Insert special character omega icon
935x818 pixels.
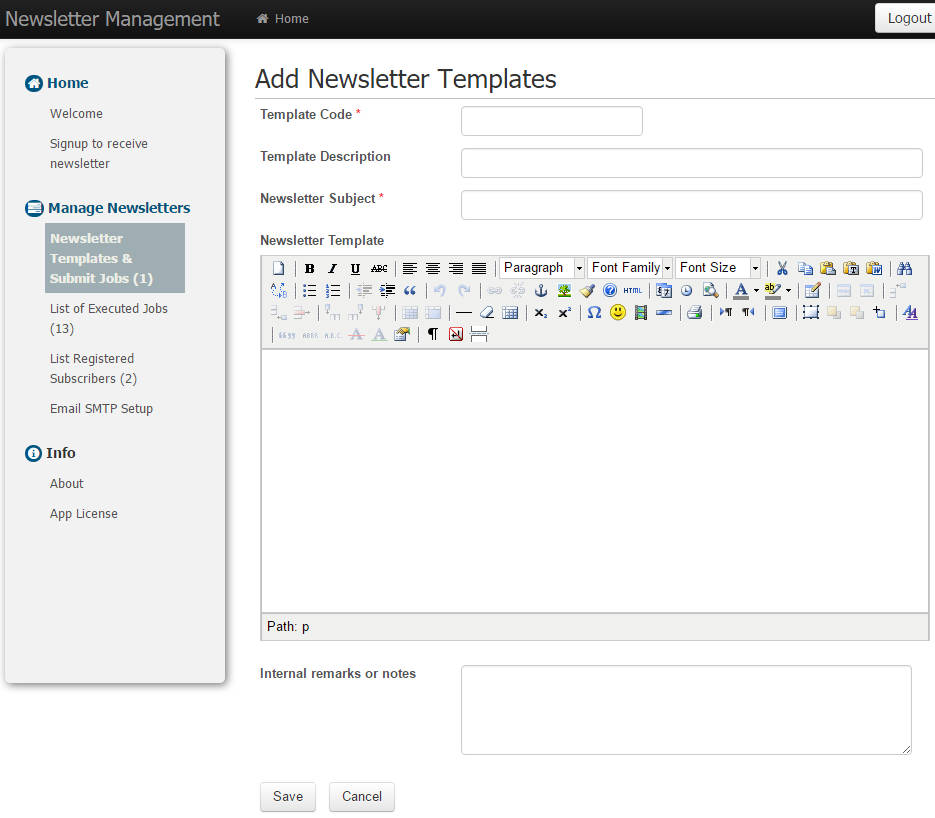point(595,312)
